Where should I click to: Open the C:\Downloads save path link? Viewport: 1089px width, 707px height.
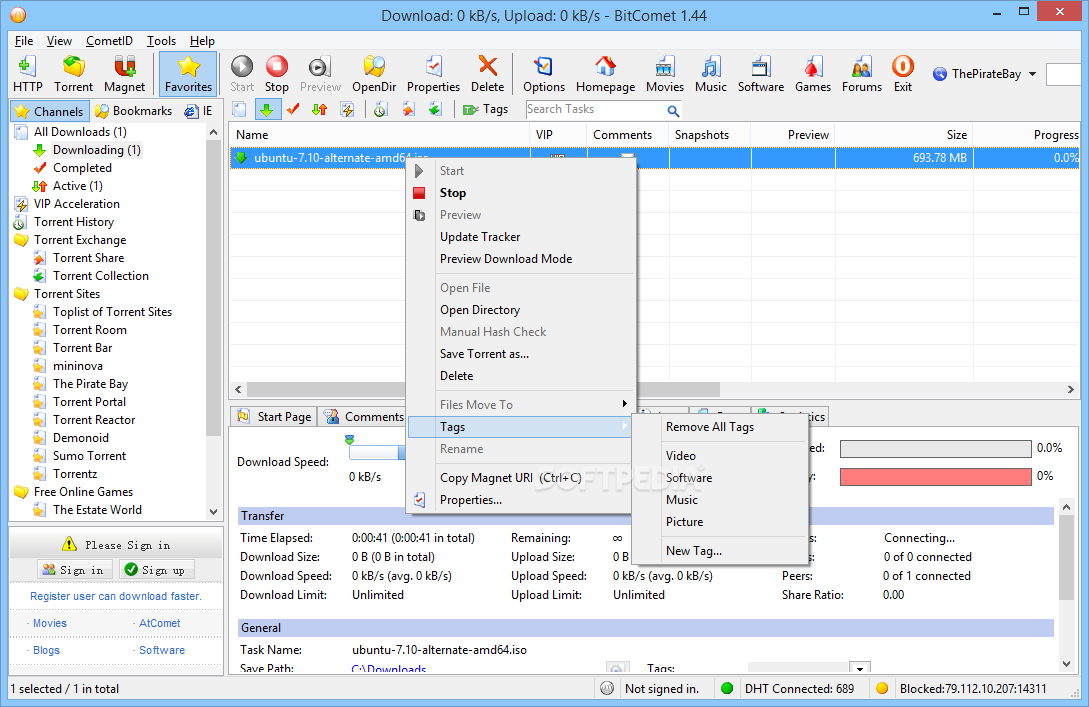click(389, 669)
